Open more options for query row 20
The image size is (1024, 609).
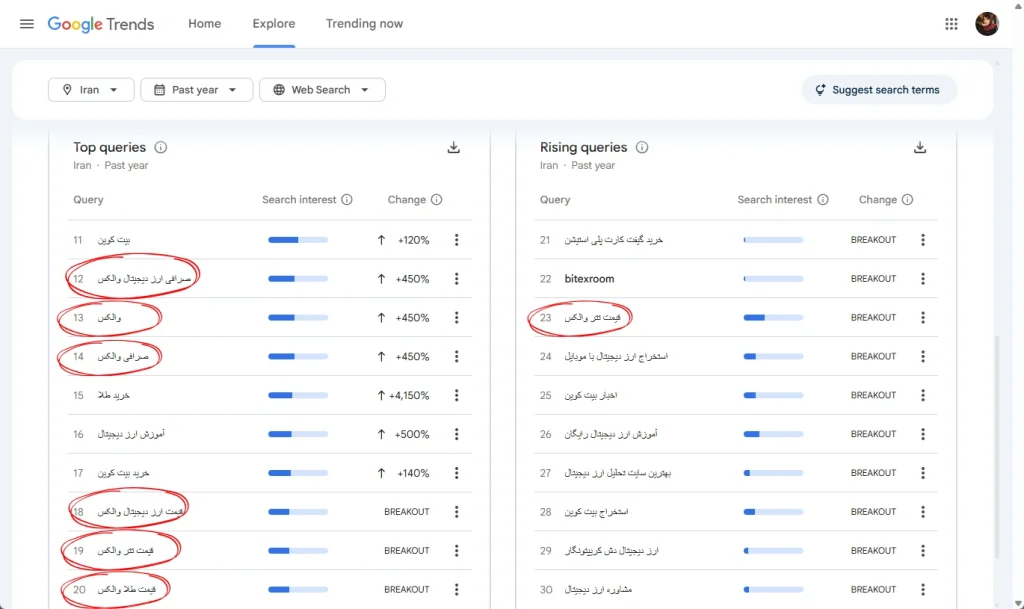(x=456, y=589)
